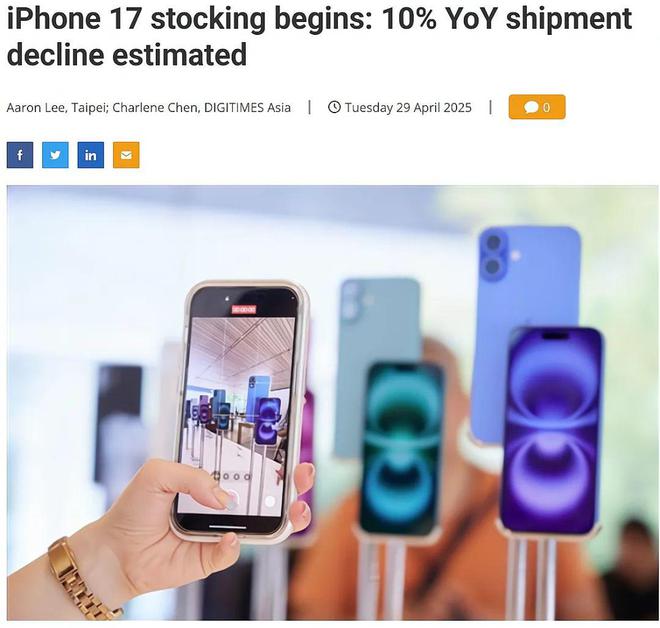Open the orange comments button
The height and width of the screenshot is (628, 660).
[x=537, y=107]
